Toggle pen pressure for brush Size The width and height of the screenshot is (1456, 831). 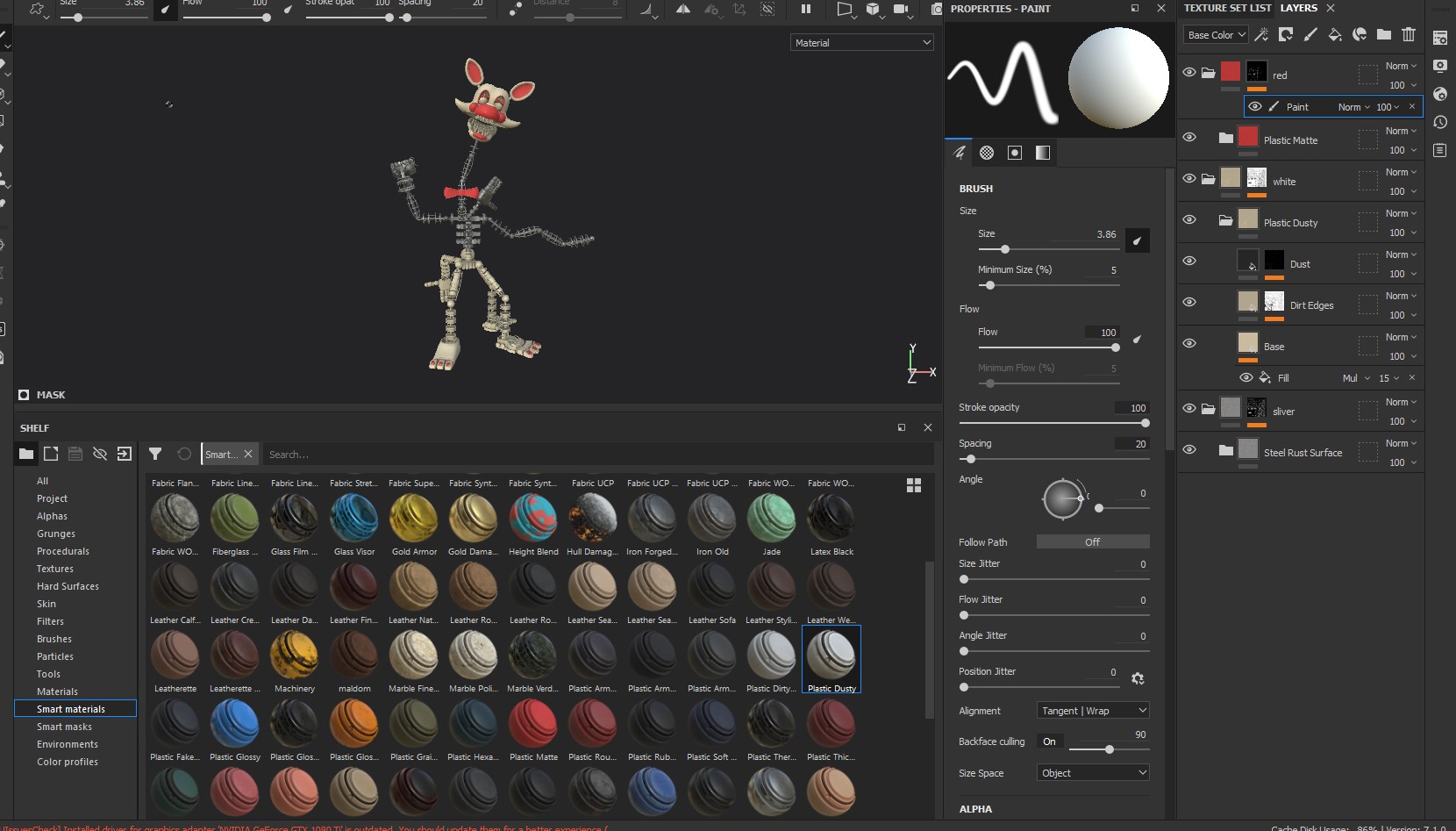pos(1137,240)
